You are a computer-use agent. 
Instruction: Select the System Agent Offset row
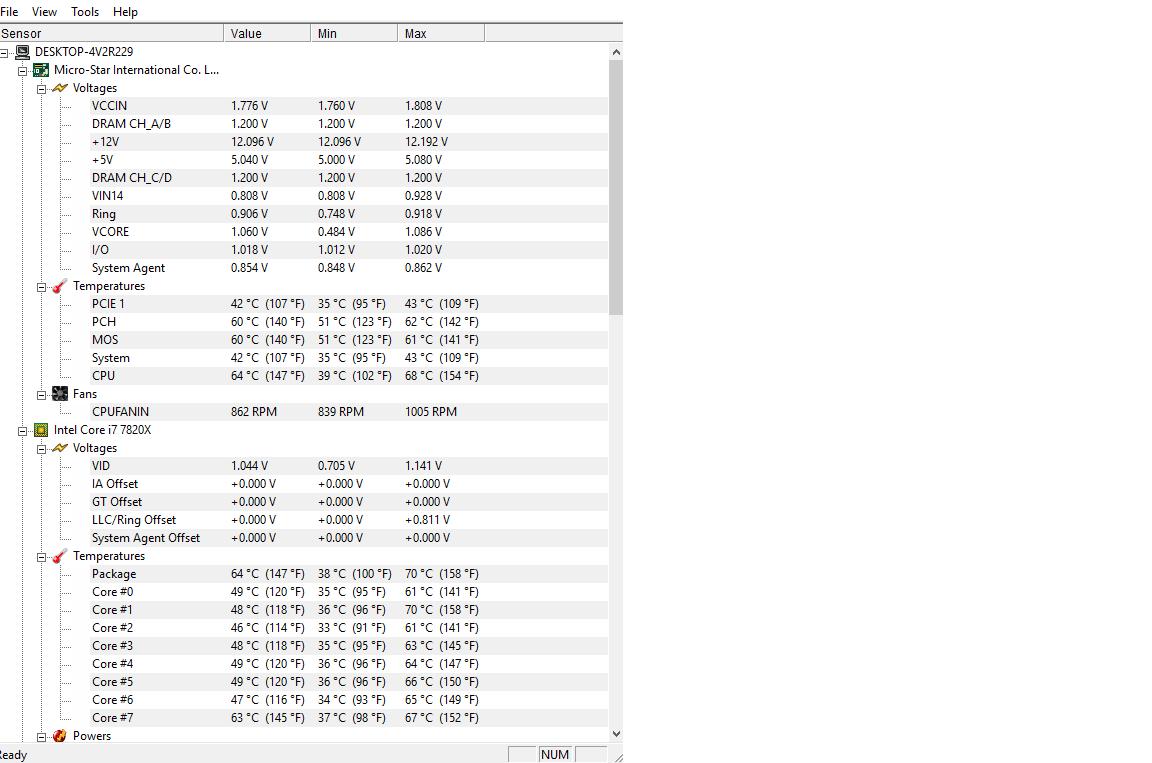point(349,538)
